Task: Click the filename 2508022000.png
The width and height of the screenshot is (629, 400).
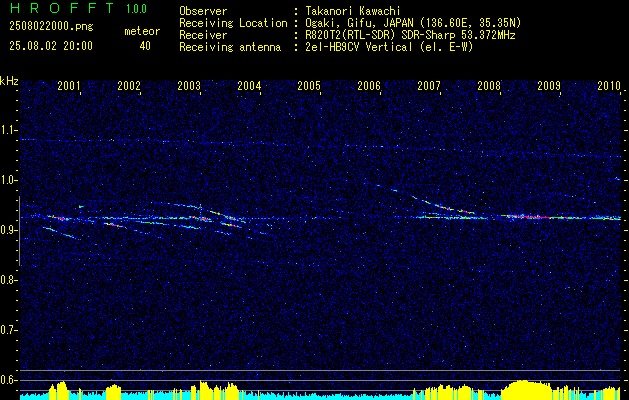Action: (51, 27)
